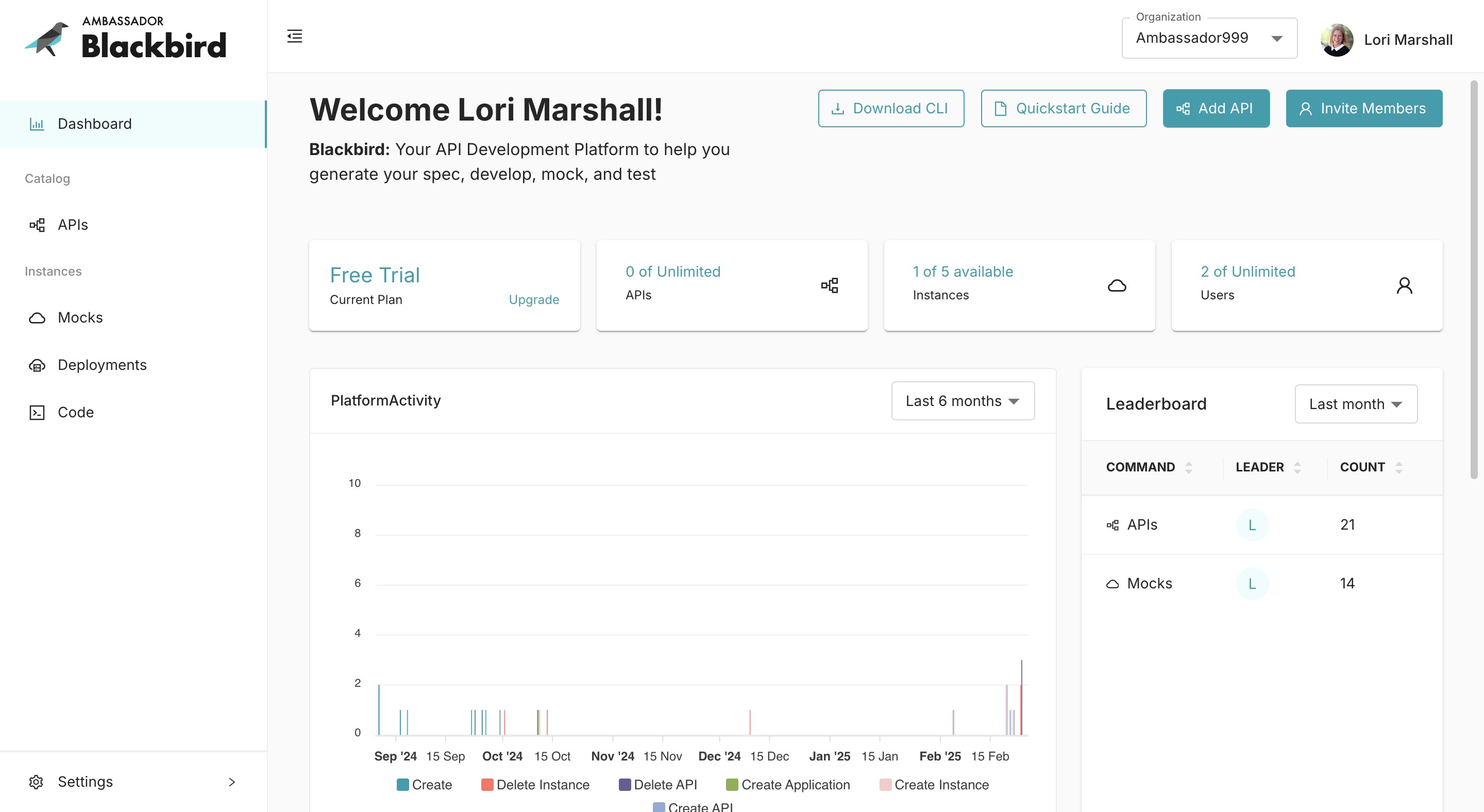Click the APIs tree icon in the sidebar
Screen dimensions: 1484x812
tap(37, 225)
